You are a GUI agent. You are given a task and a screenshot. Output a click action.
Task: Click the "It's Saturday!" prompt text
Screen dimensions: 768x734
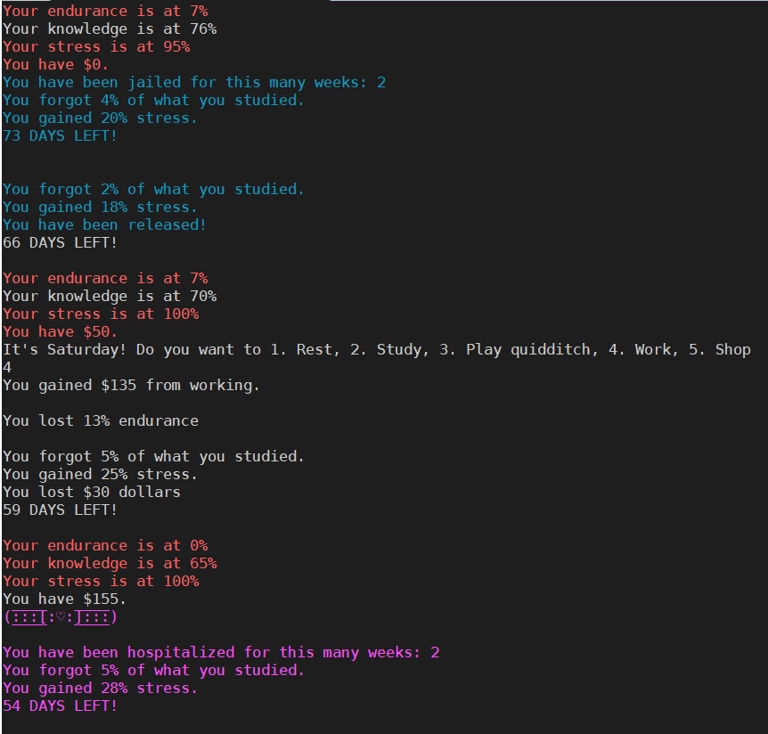[65, 350]
